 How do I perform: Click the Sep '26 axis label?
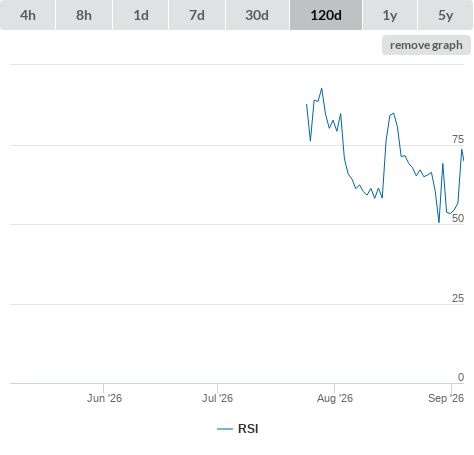446,398
